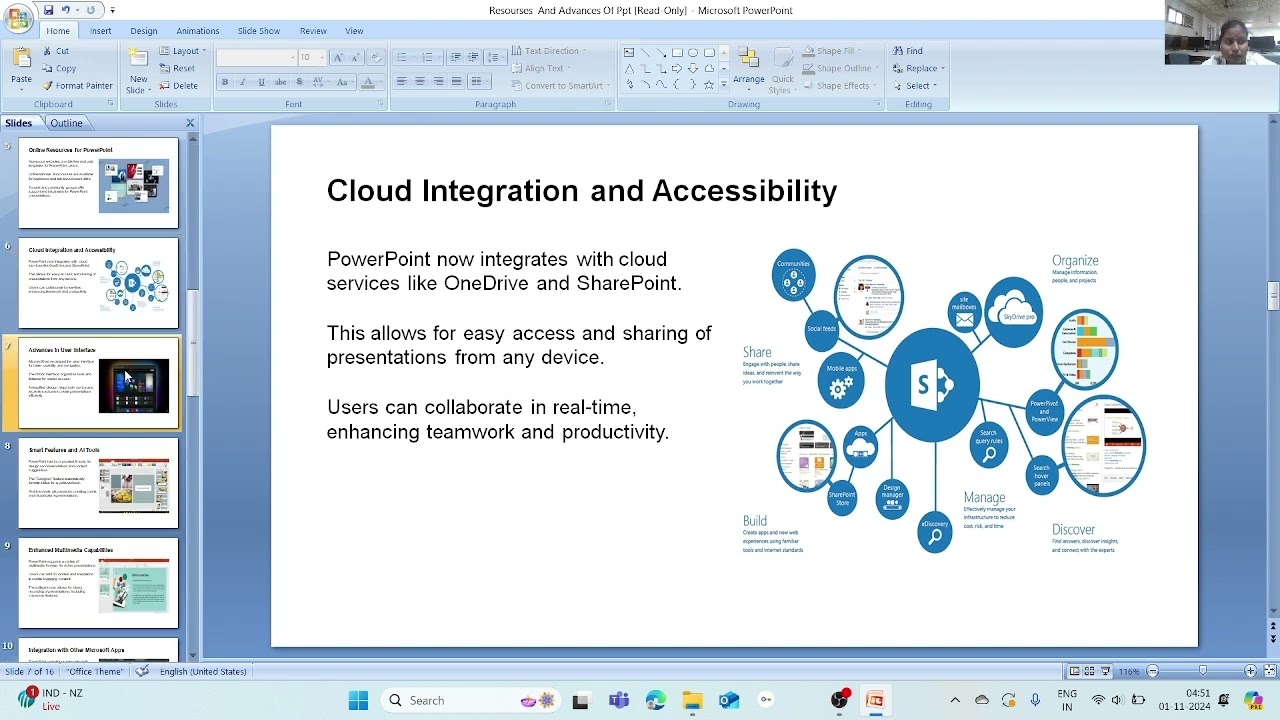Open the View ribbon tab
This screenshot has height=720, width=1280.
354,31
